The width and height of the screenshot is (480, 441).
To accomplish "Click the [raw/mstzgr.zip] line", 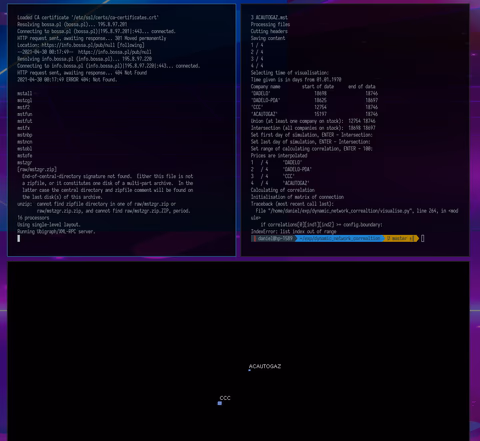I will point(37,169).
